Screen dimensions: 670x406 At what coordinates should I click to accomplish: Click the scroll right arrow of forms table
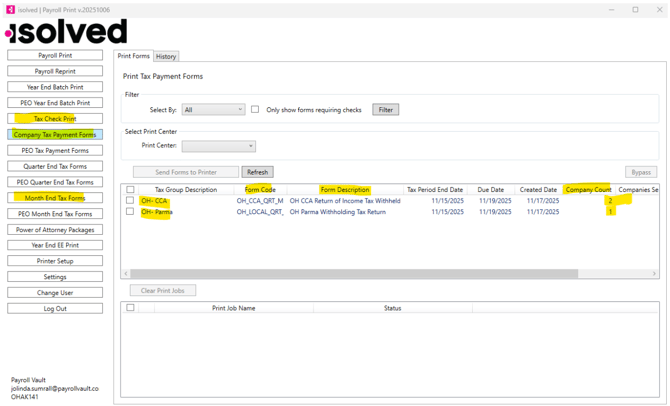click(x=654, y=273)
